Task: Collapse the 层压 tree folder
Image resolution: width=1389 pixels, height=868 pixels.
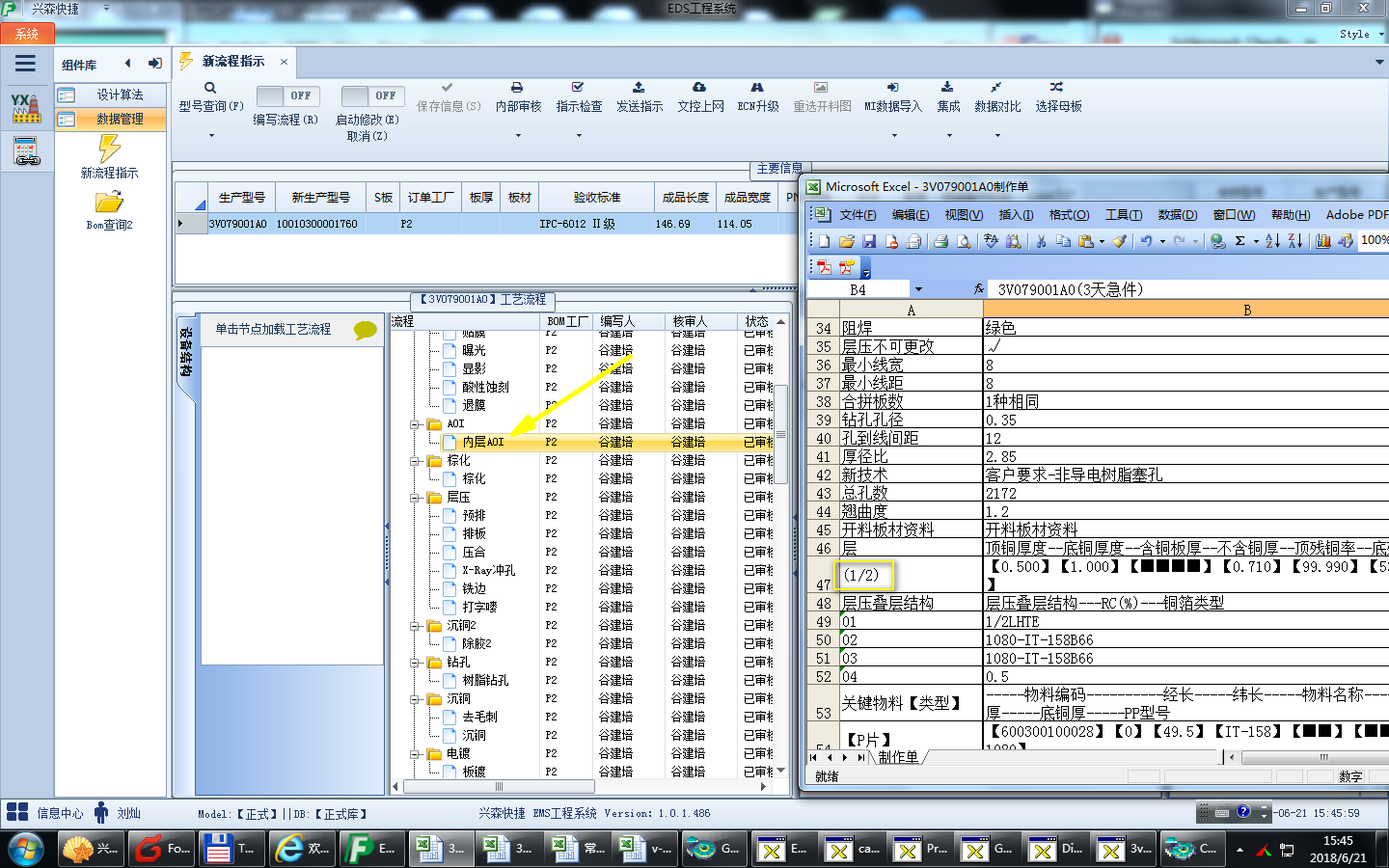Action: pyautogui.click(x=415, y=497)
